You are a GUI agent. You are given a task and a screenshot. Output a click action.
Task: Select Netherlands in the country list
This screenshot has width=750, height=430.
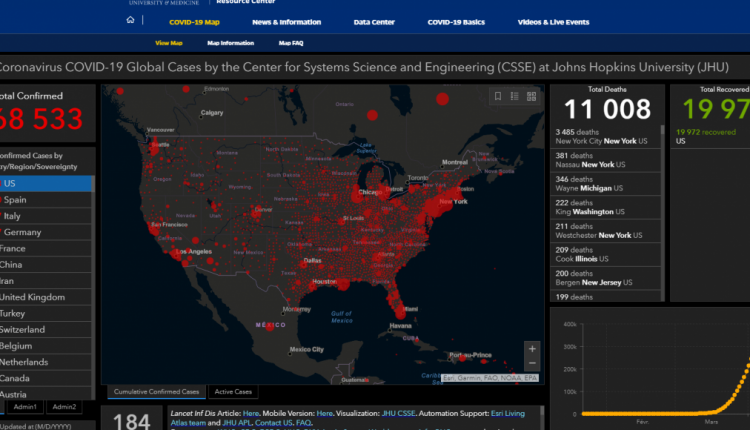[45, 363]
